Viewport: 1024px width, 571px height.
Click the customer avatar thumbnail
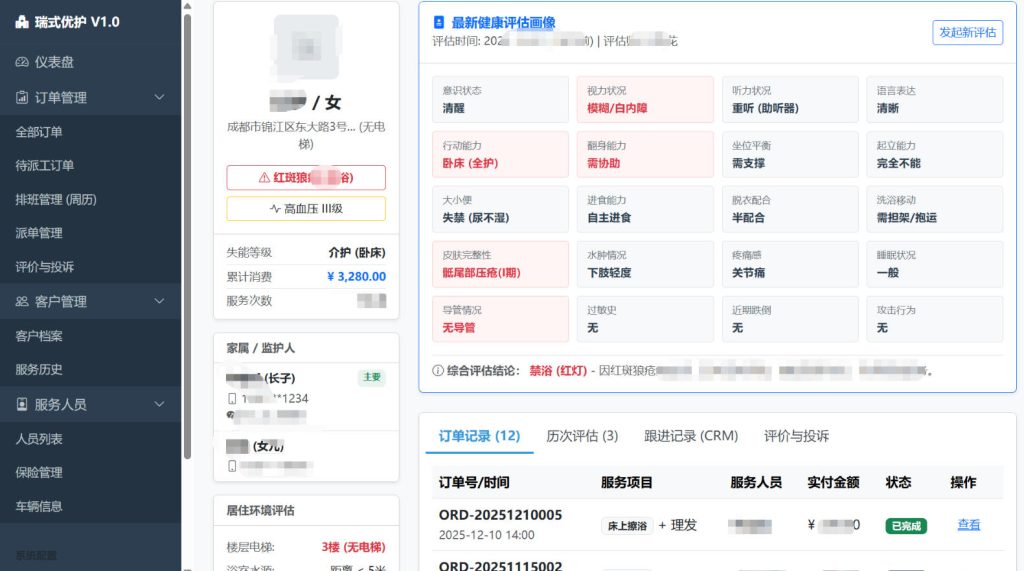point(306,47)
